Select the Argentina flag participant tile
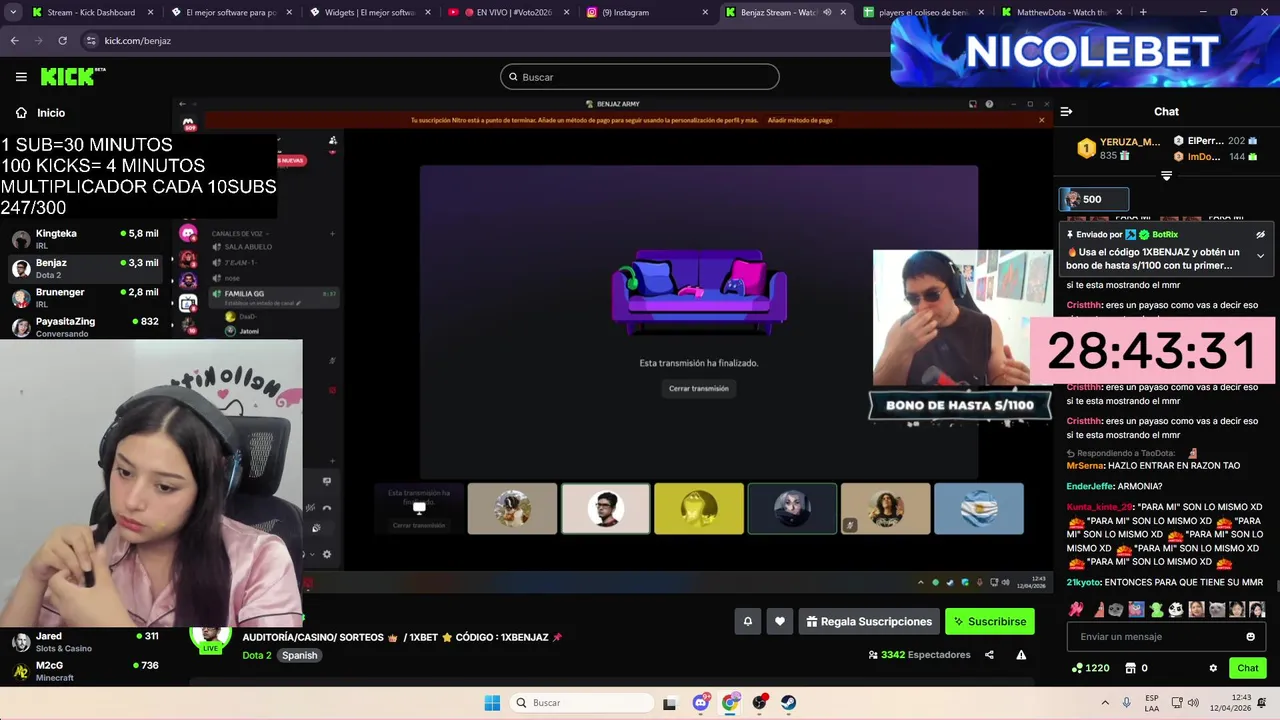The height and width of the screenshot is (720, 1280). click(979, 509)
